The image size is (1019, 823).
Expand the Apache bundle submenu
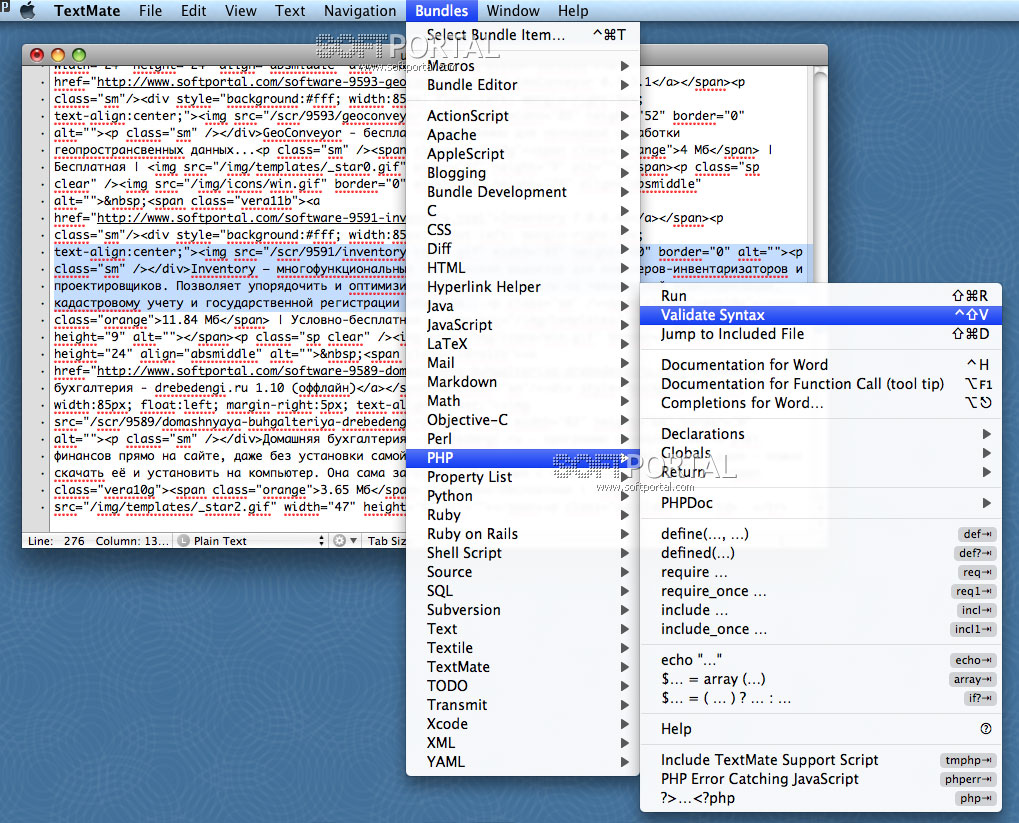pos(522,135)
